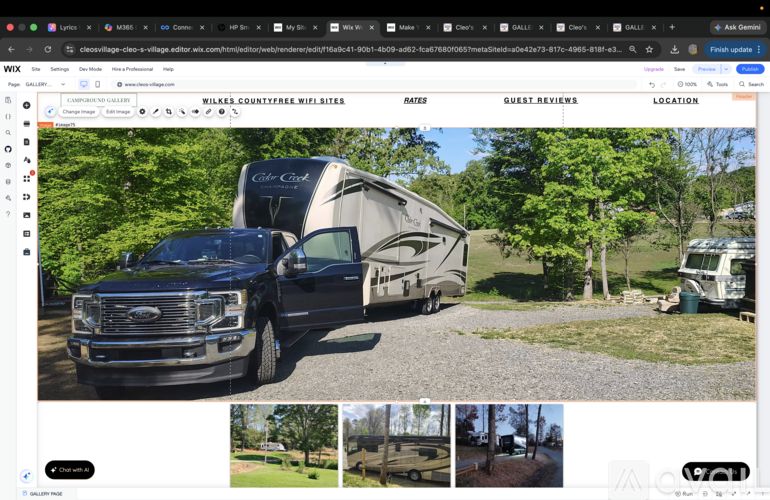Open the Add Apps grid icon

(27, 179)
